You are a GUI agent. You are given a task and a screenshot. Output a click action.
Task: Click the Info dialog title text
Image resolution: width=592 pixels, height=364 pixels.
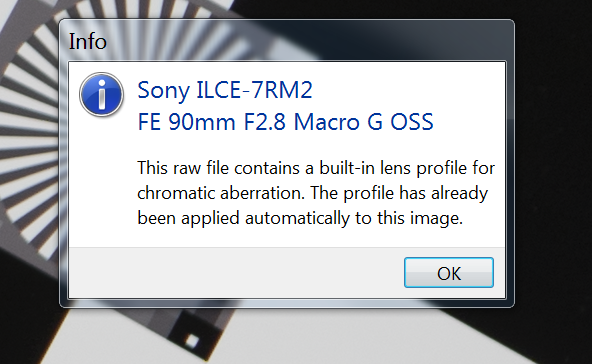coord(88,41)
